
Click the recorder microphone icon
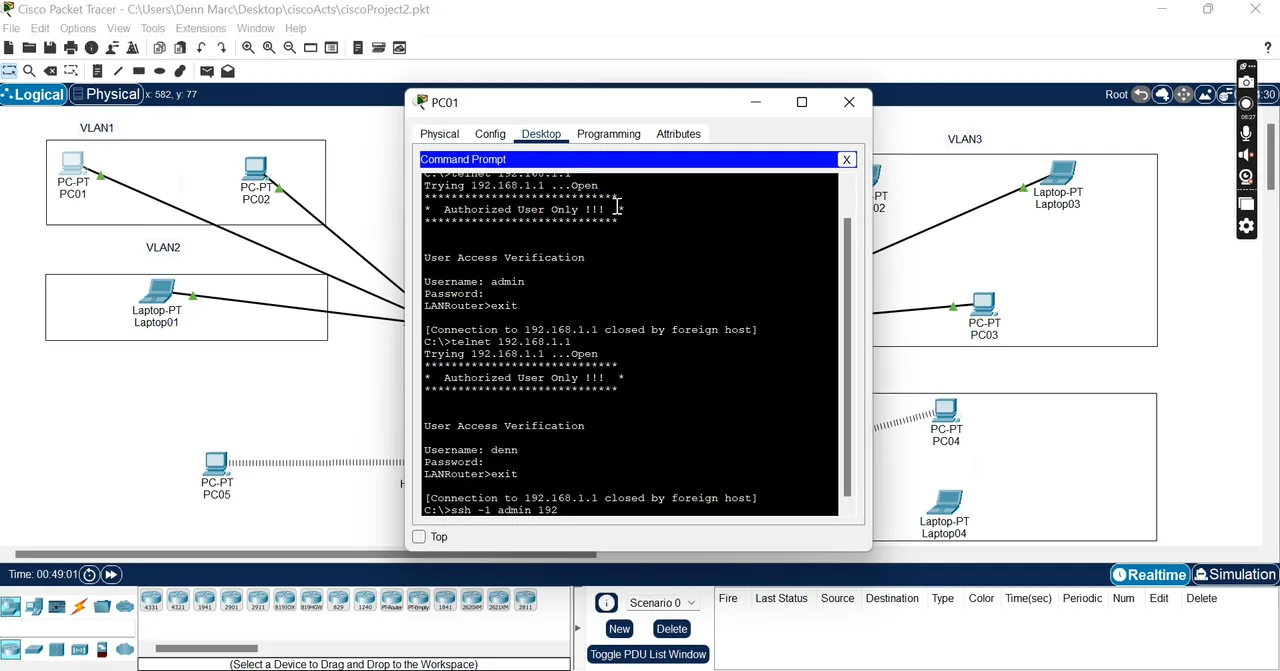pyautogui.click(x=1246, y=133)
